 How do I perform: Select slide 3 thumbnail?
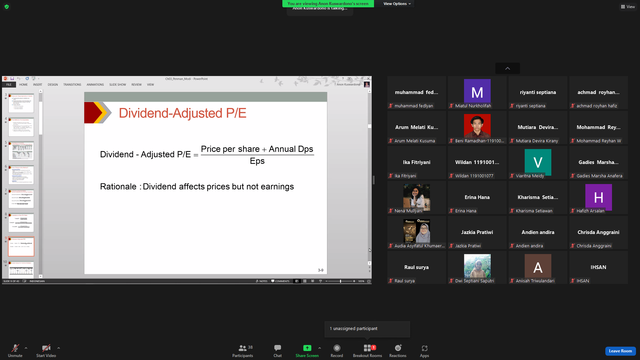pyautogui.click(x=21, y=103)
